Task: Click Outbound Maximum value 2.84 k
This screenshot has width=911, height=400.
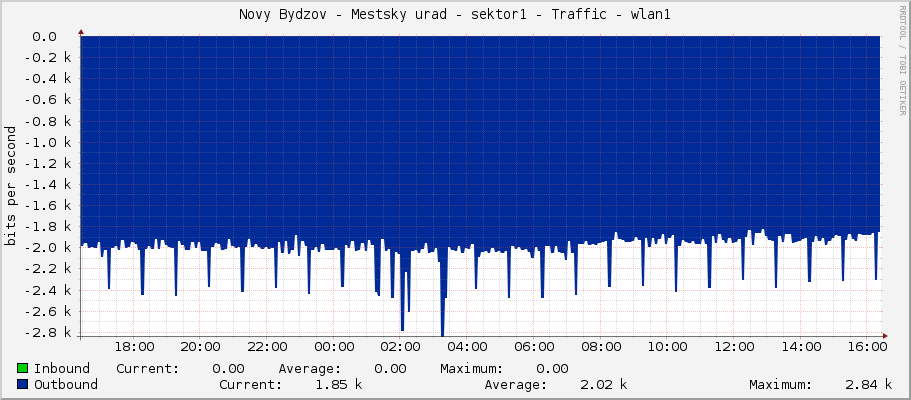Action: [869, 384]
